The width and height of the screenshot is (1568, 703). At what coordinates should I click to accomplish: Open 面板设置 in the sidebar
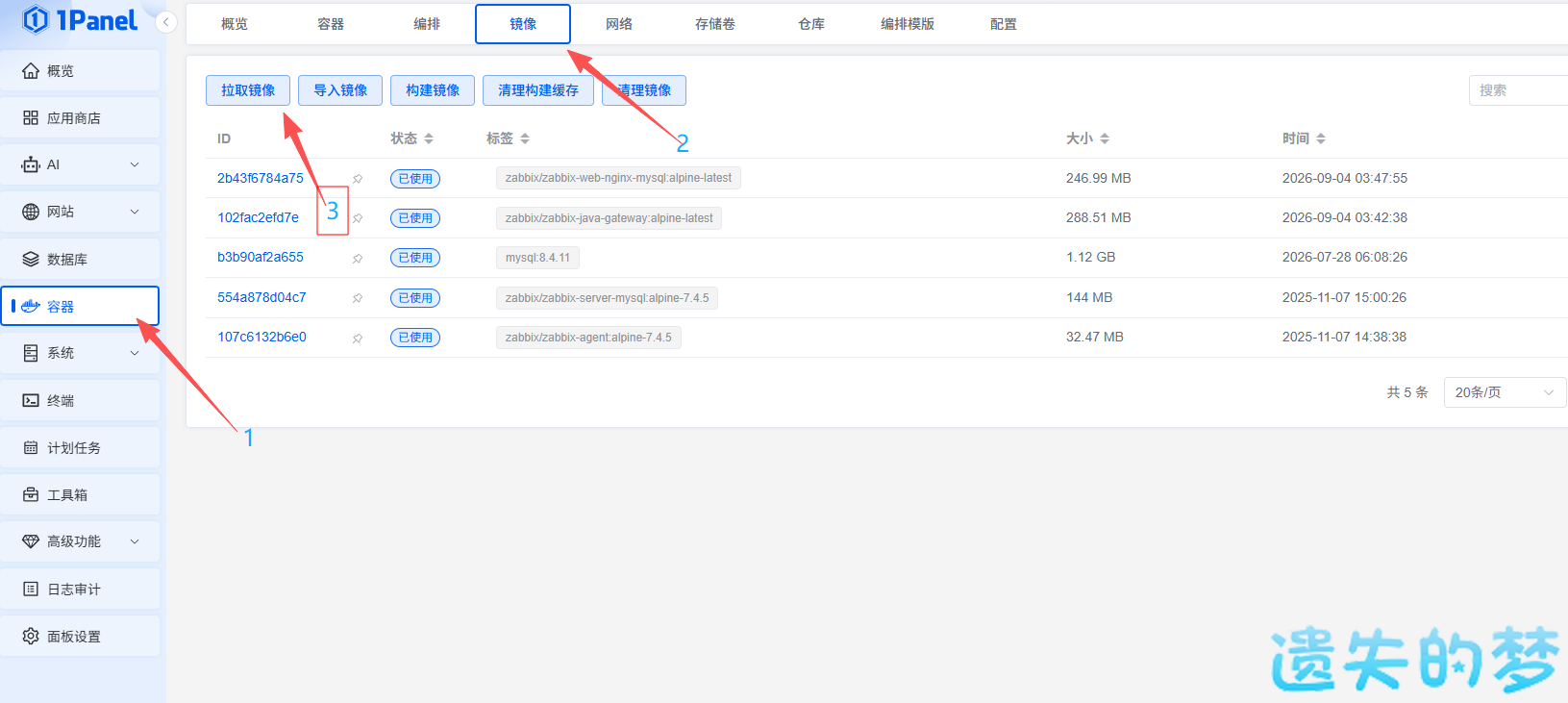tap(80, 637)
